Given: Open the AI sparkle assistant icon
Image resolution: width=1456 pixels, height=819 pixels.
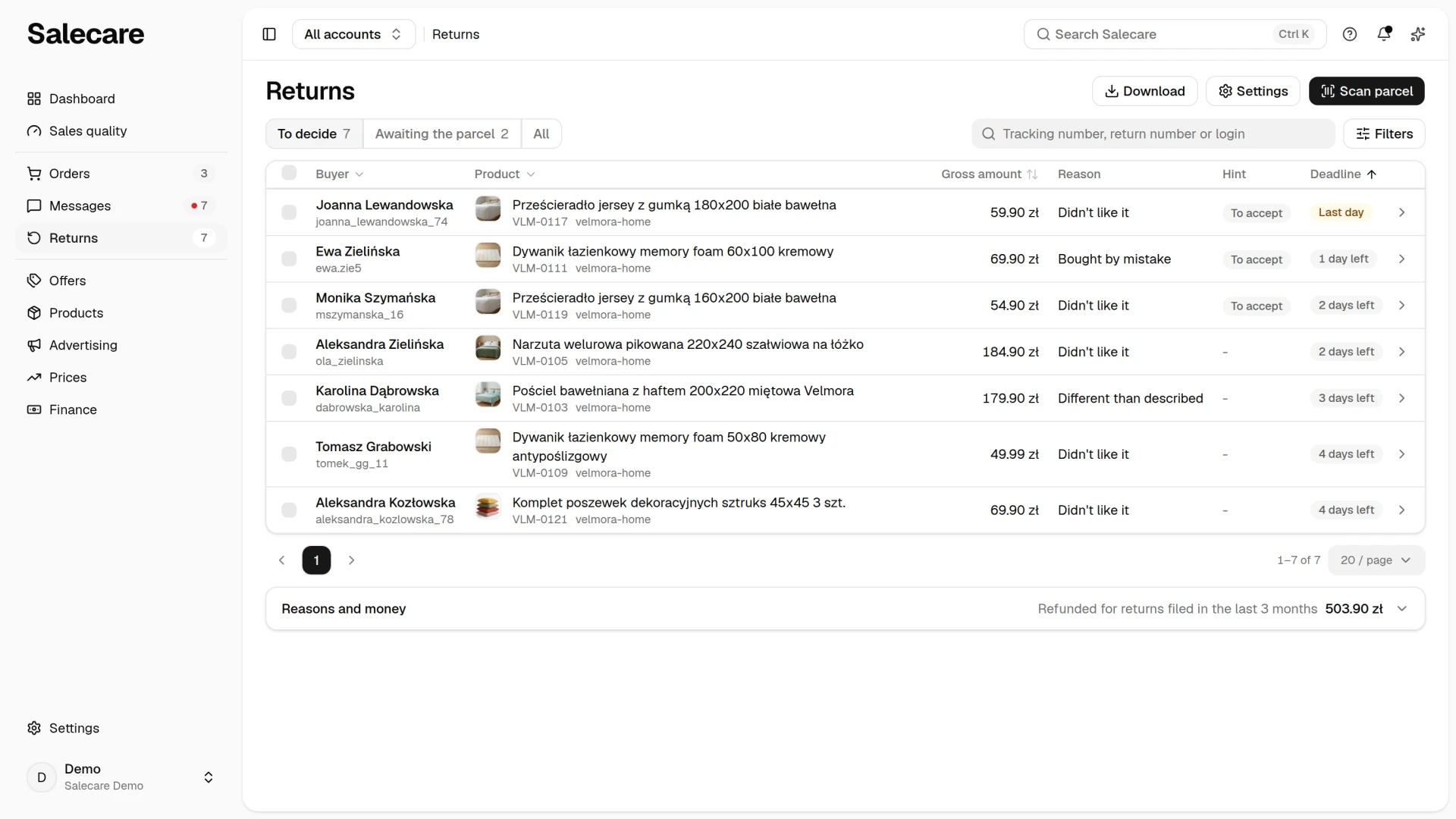Looking at the screenshot, I should point(1418,34).
